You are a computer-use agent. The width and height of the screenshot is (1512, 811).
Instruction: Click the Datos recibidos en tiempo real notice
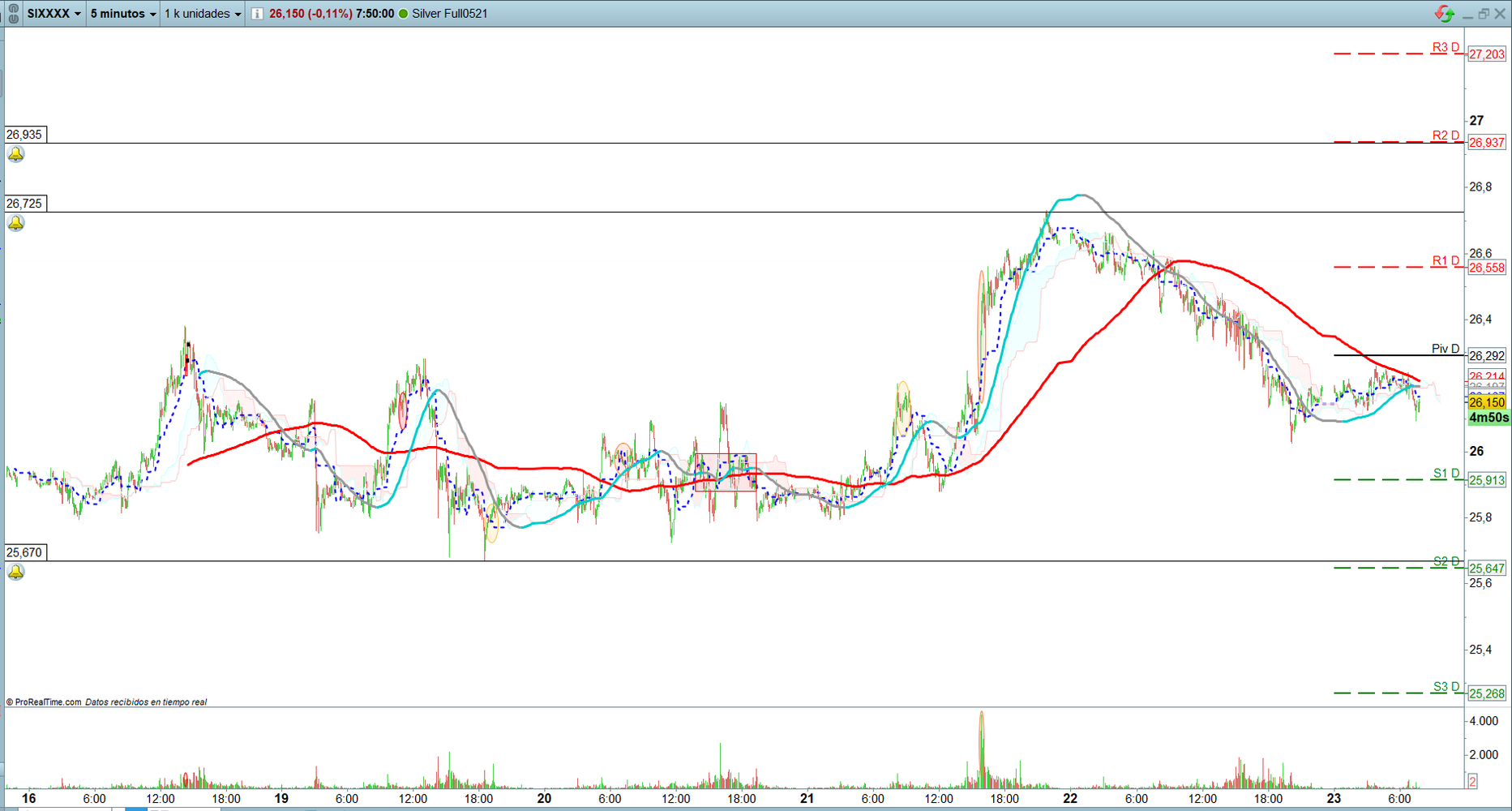click(146, 702)
